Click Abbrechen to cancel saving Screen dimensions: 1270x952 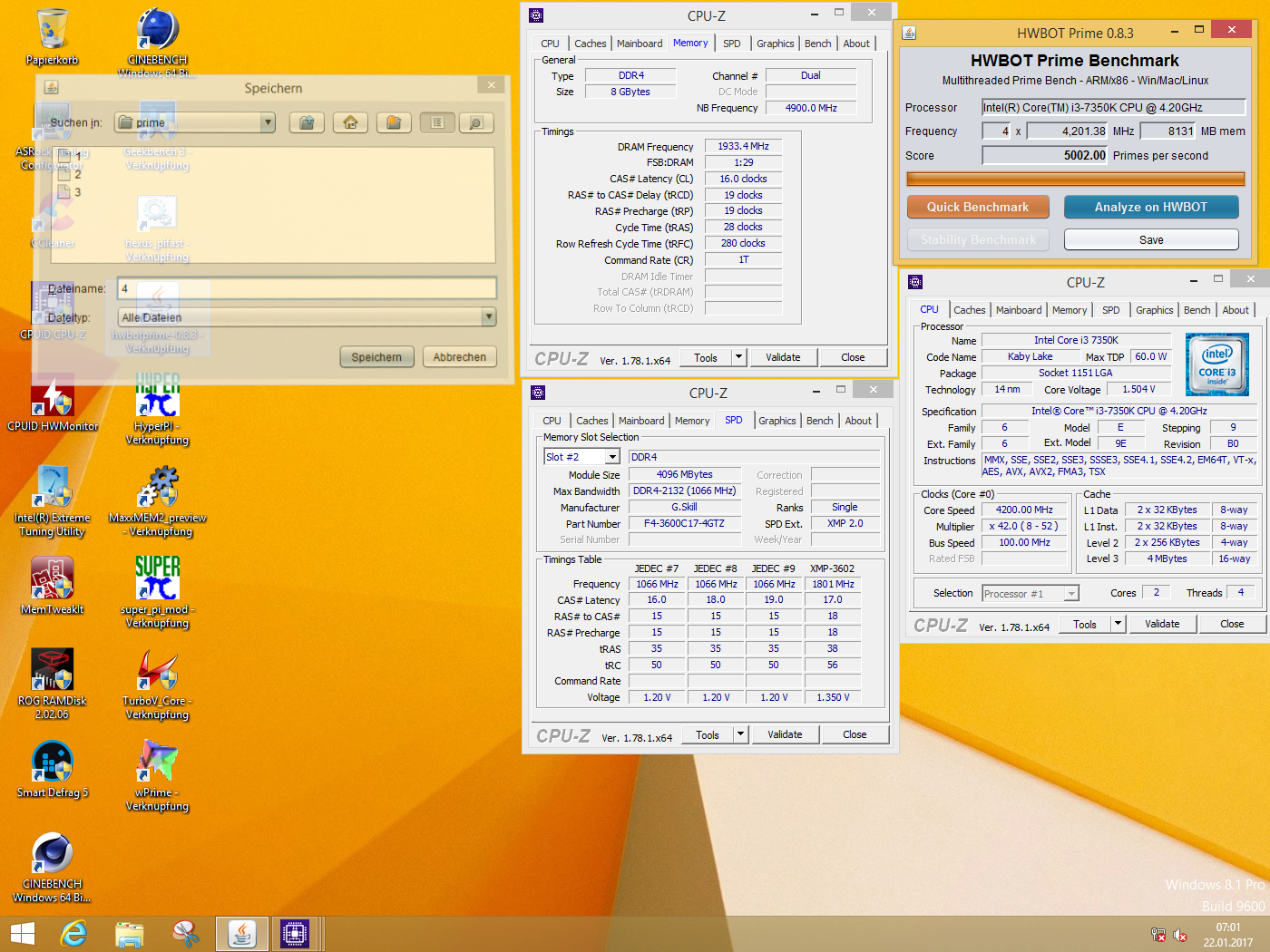click(460, 357)
